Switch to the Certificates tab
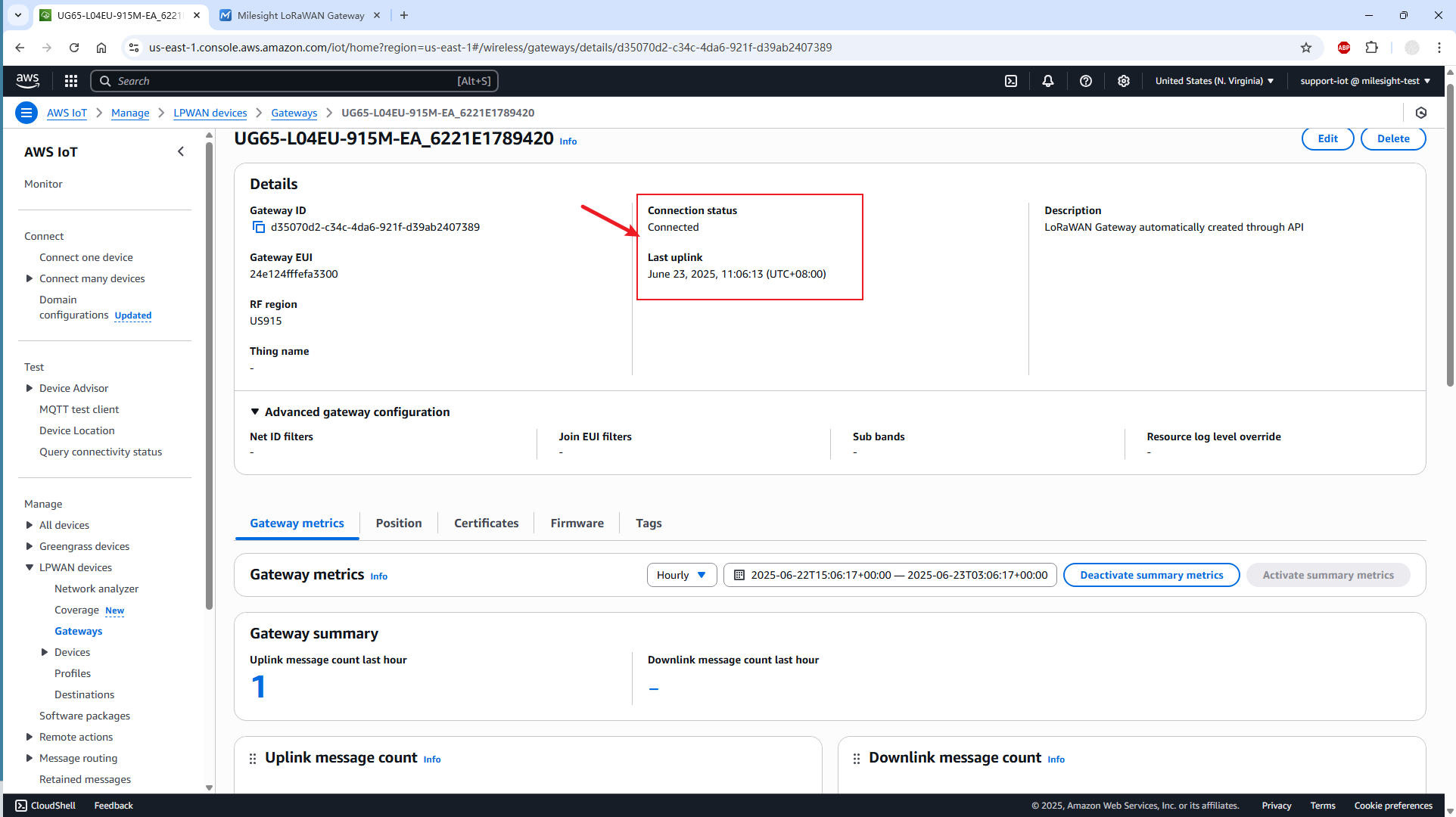The height and width of the screenshot is (817, 1456). tap(486, 523)
